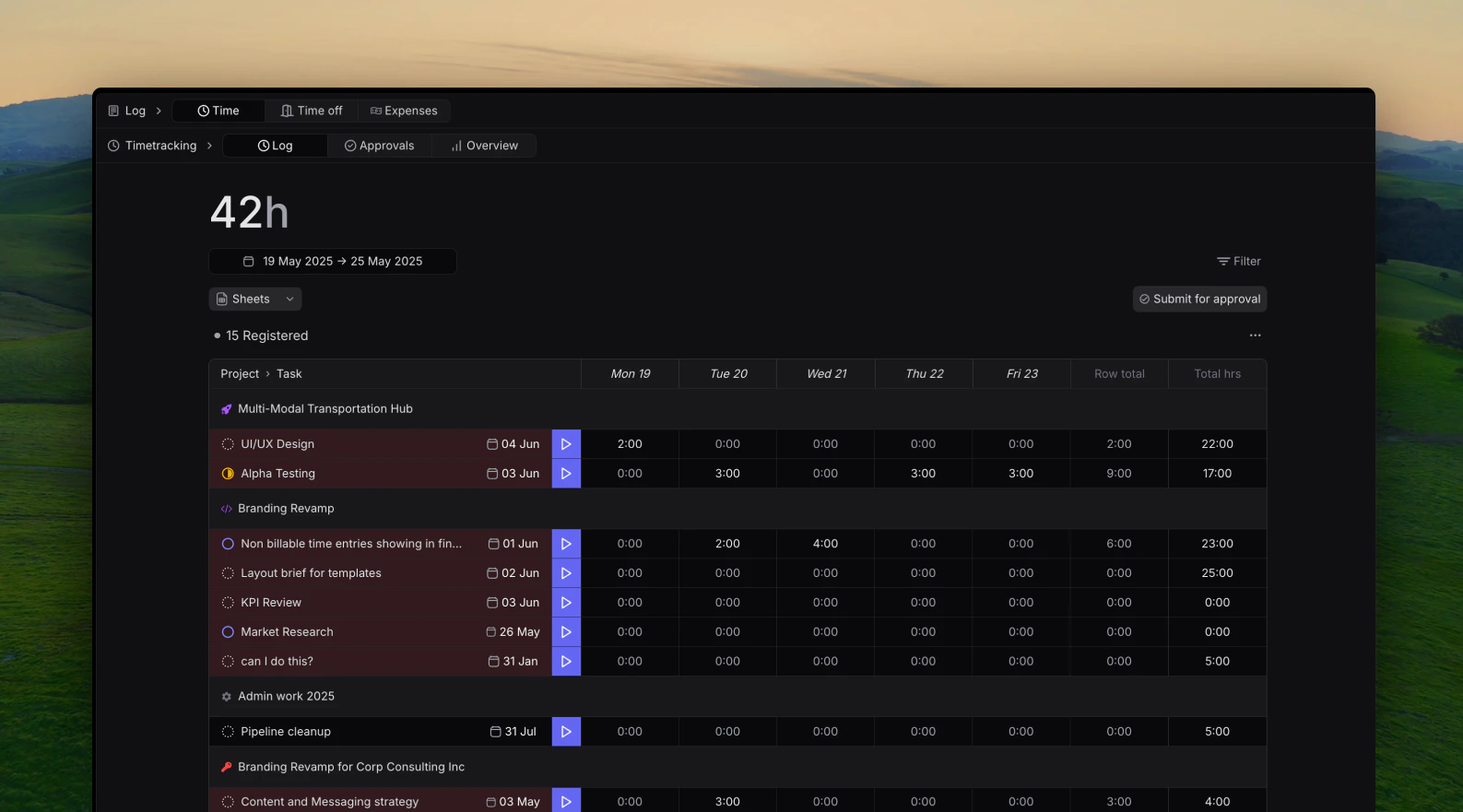Open the Approvals sub-tab
The image size is (1463, 812).
point(380,146)
